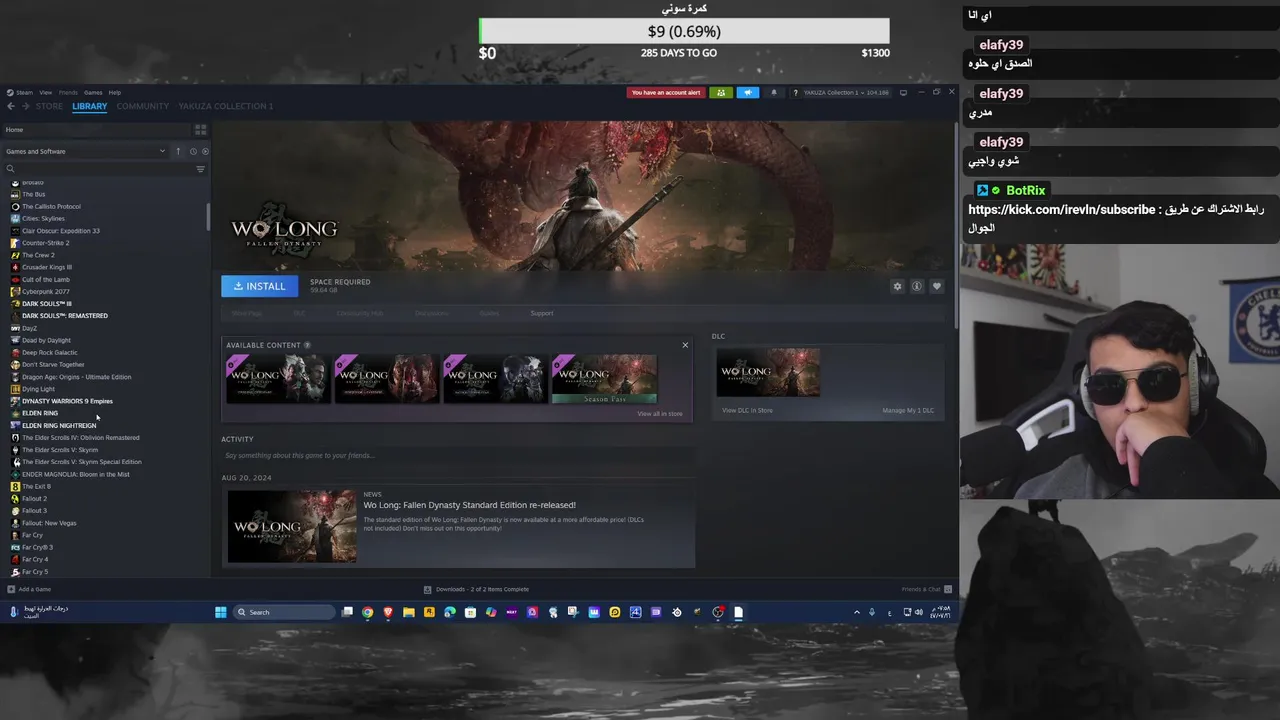Open the Steam menu
Image resolution: width=1280 pixels, height=720 pixels.
[24, 92]
